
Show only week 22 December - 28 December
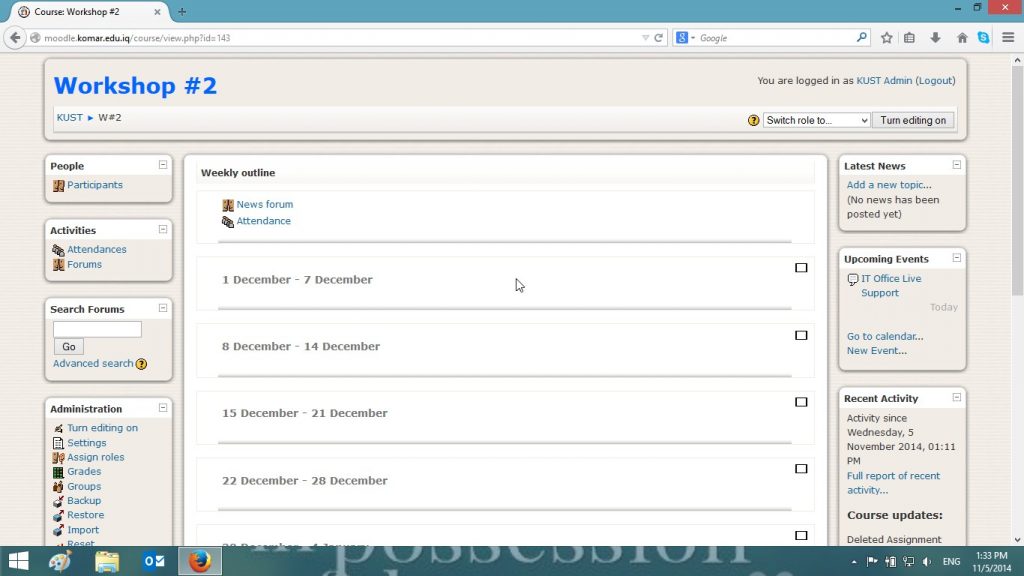801,469
